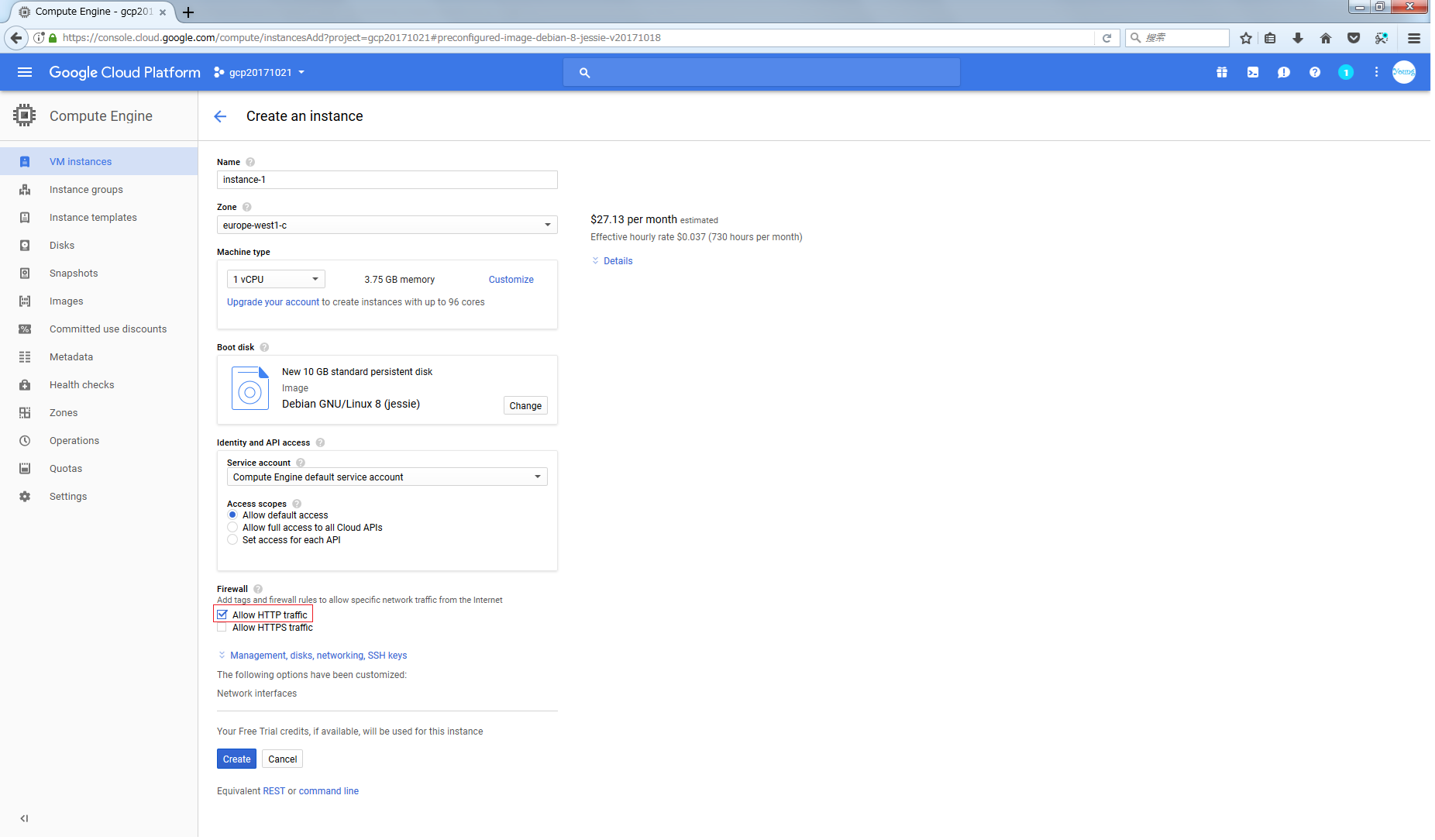Screen dimensions: 1435x840
Task: Click the Upgrade your account link
Action: pyautogui.click(x=273, y=302)
